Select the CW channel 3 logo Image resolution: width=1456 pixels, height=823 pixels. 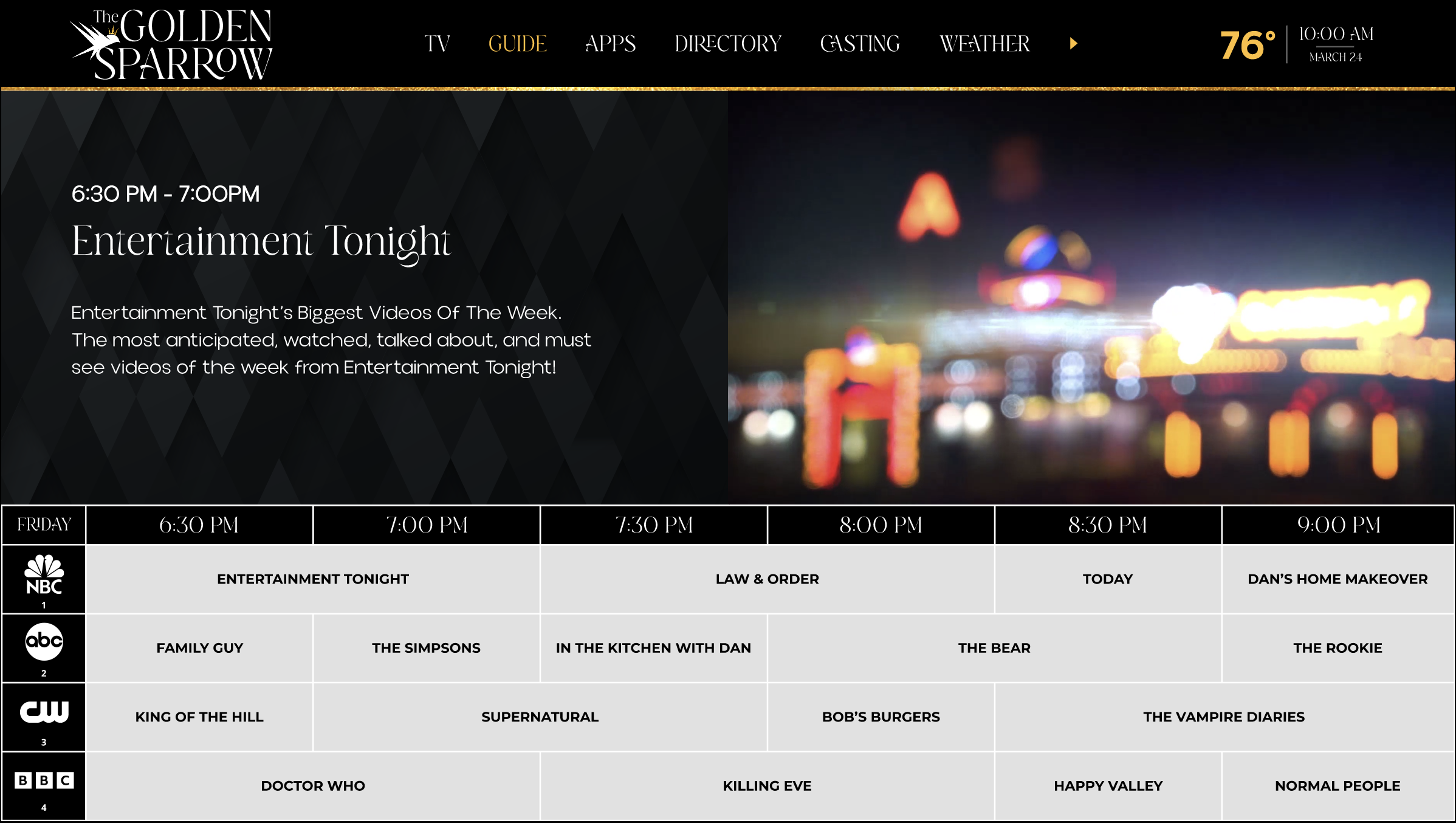[44, 717]
